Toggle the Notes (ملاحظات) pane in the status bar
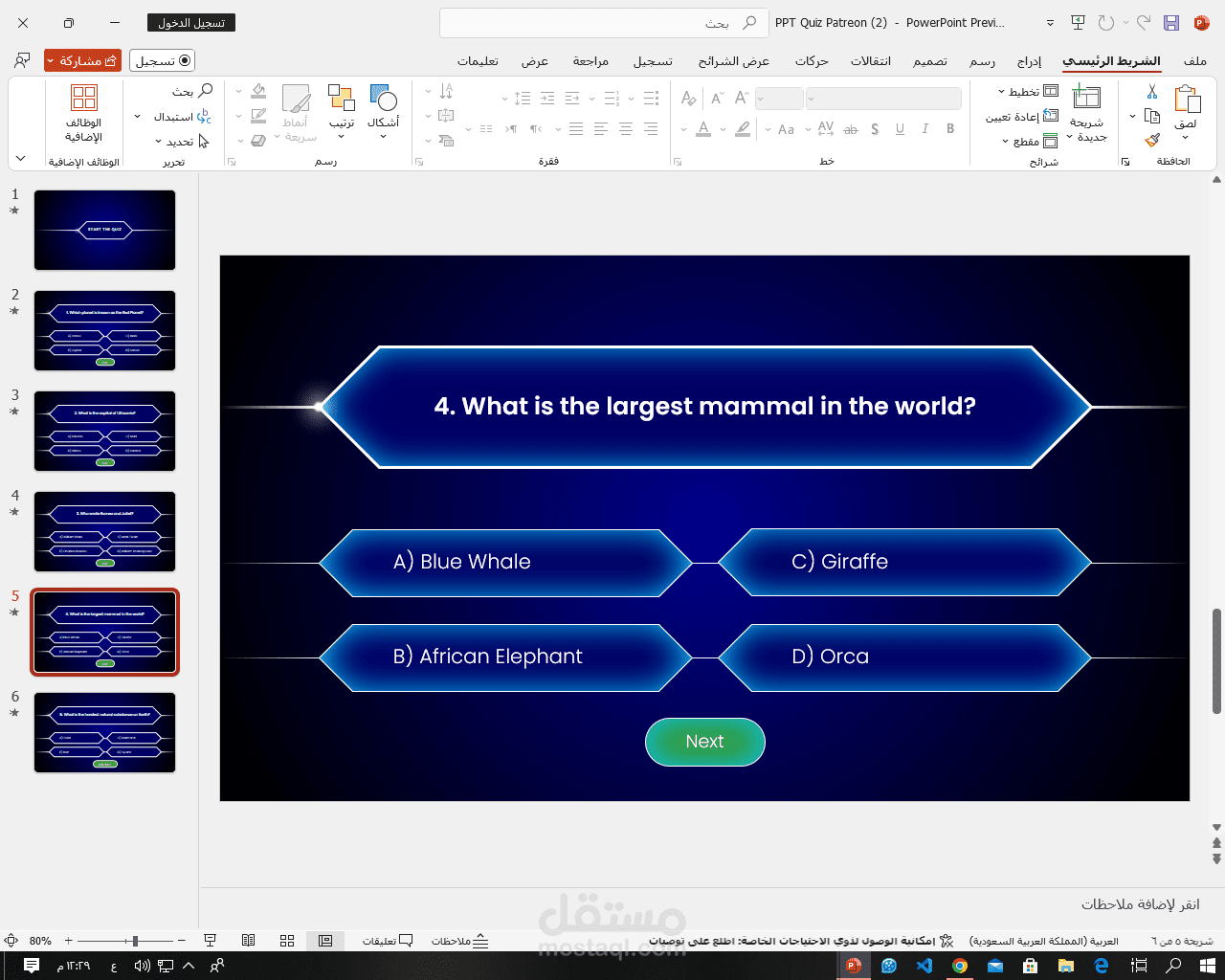Viewport: 1225px width, 980px height. pos(460,941)
